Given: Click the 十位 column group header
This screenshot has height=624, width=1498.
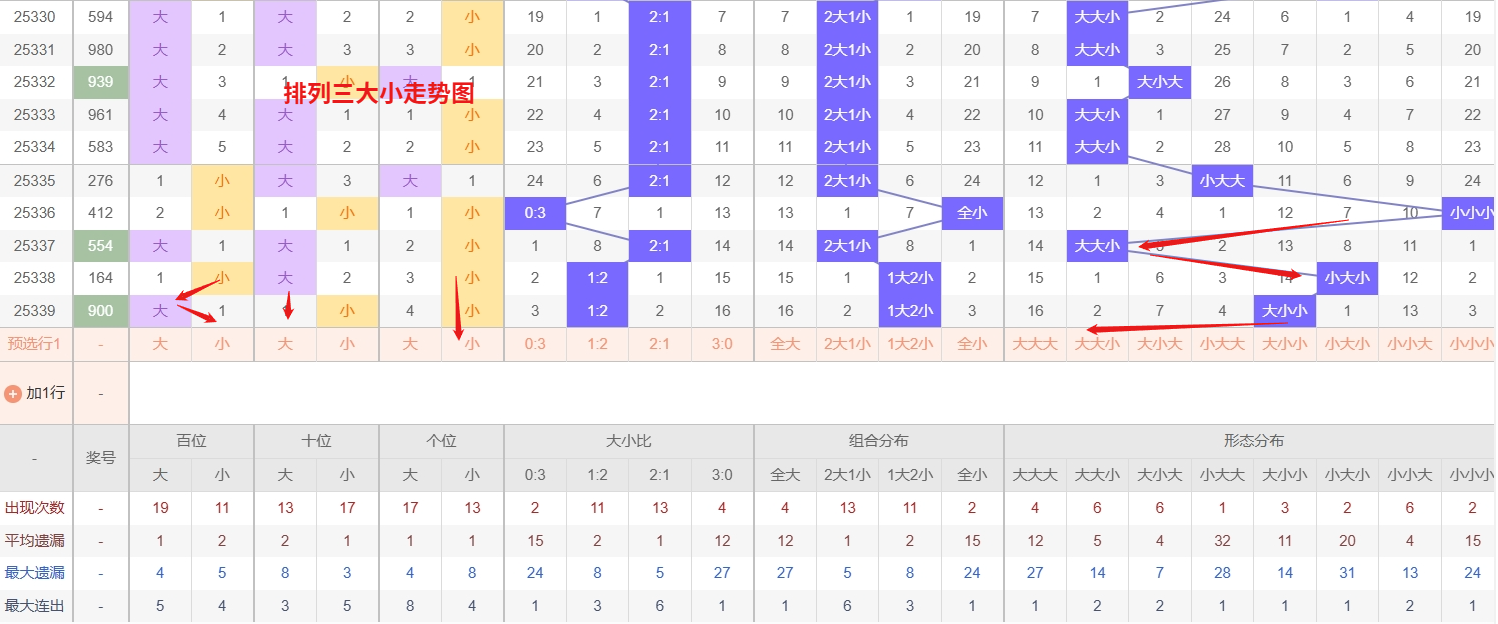Looking at the screenshot, I should tap(316, 441).
